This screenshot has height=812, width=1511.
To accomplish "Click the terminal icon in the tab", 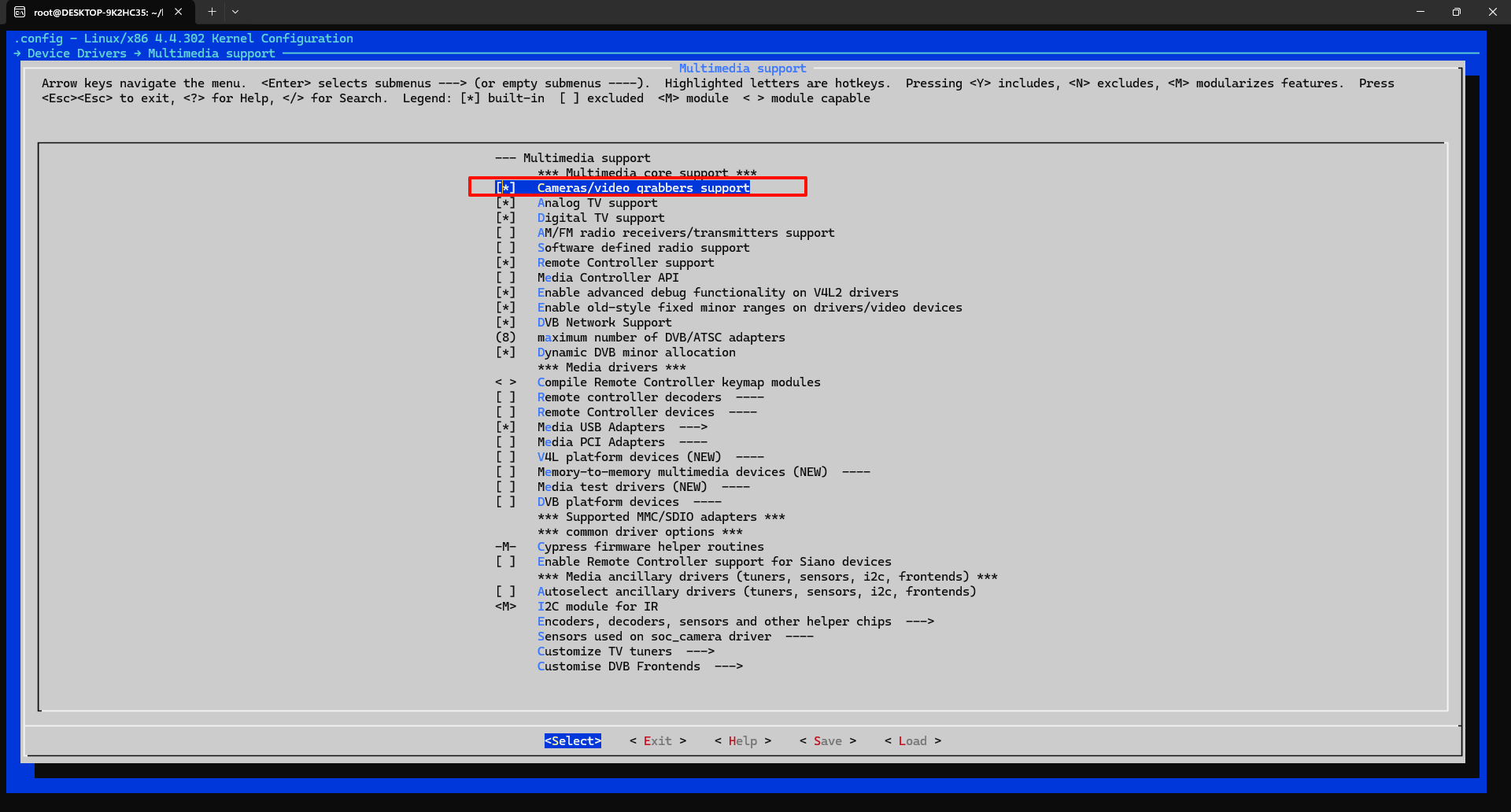I will pos(20,12).
